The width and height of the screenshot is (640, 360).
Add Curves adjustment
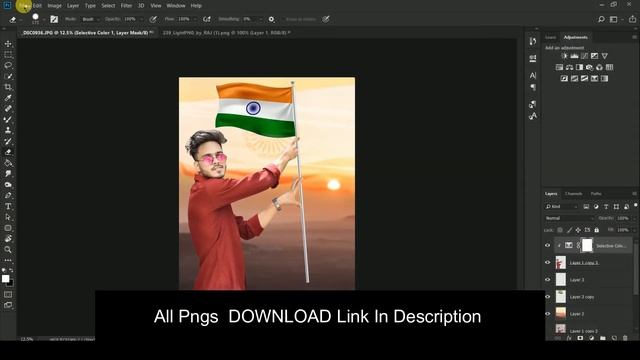point(584,56)
